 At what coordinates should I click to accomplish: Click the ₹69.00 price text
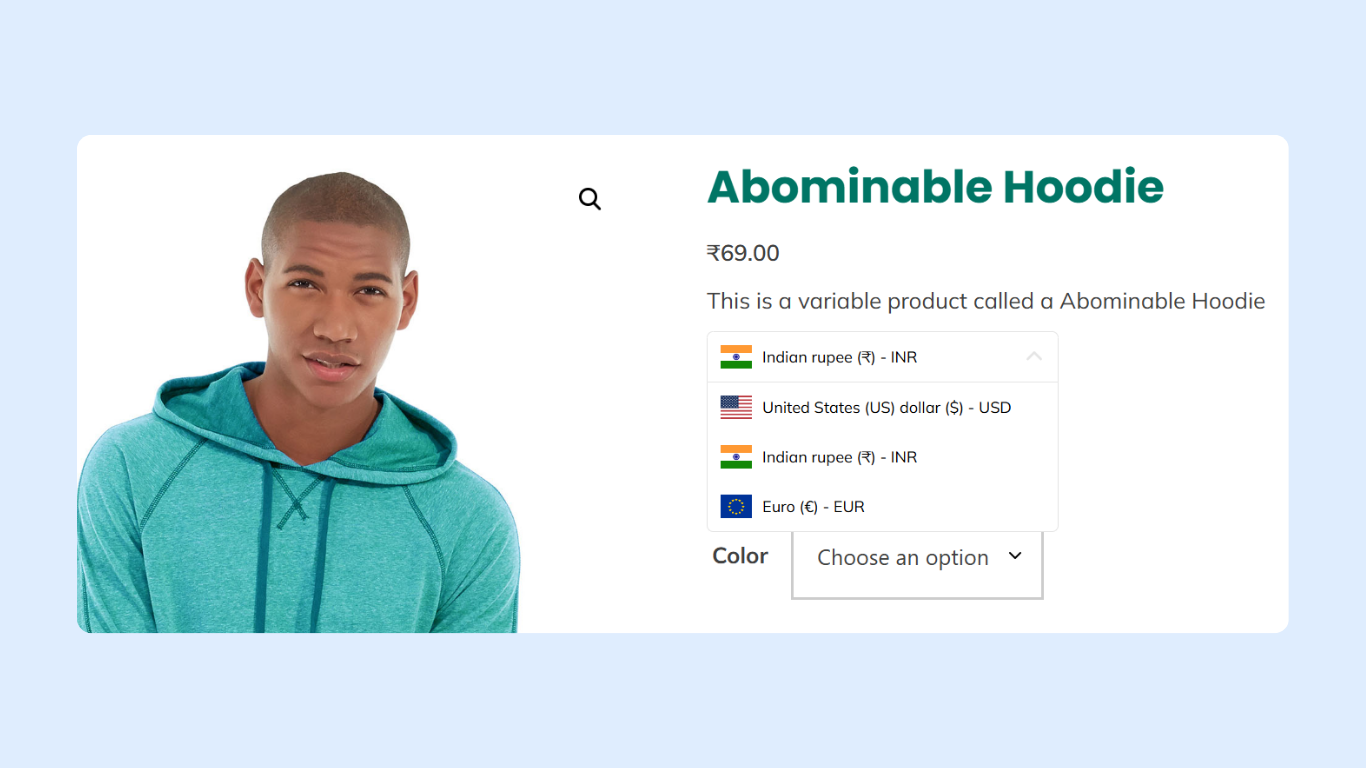click(x=743, y=253)
